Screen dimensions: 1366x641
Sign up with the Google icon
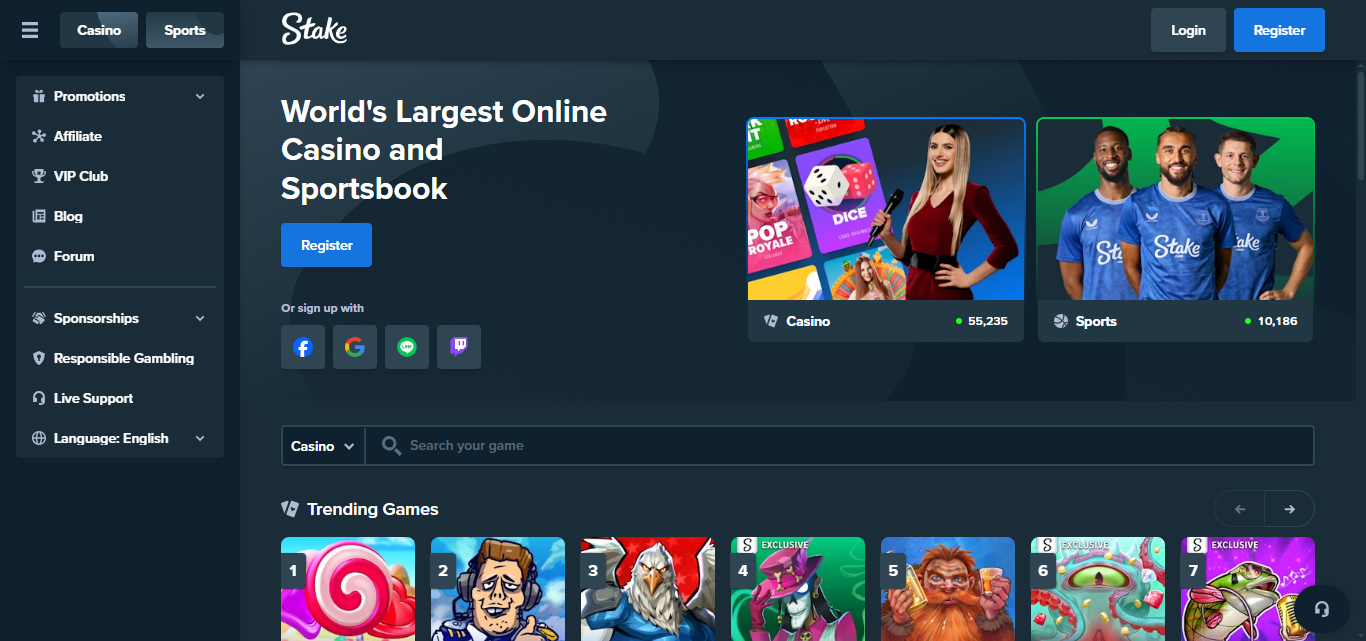tap(355, 347)
